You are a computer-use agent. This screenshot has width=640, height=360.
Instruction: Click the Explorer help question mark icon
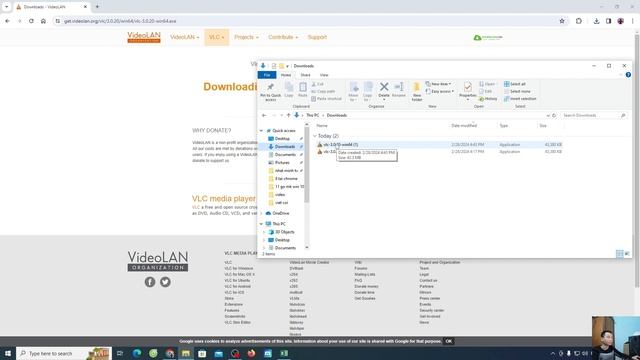628,75
